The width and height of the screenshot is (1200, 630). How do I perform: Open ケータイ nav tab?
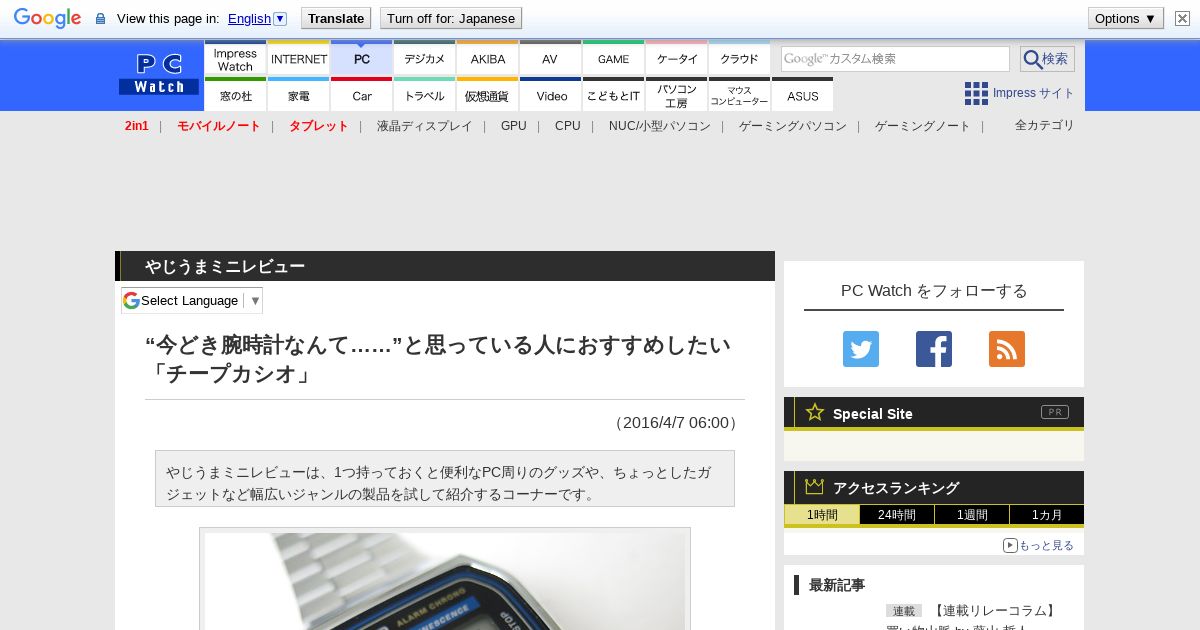pos(677,59)
